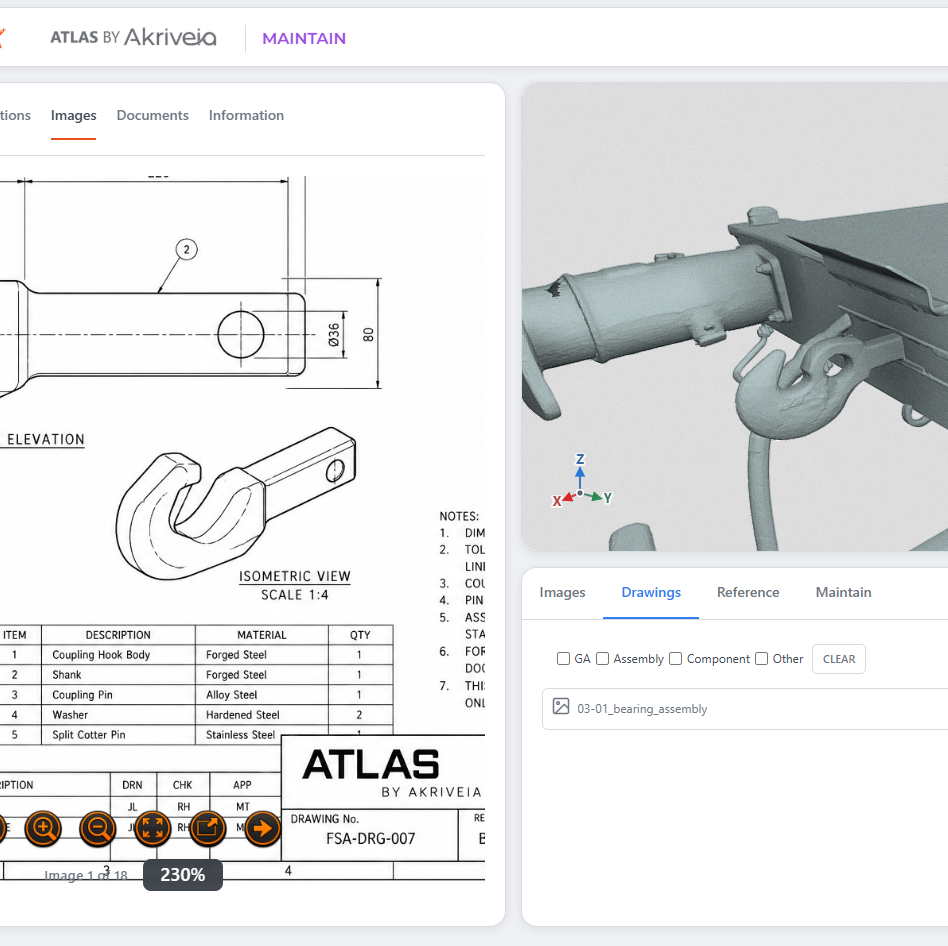Switch to Images tab in left panel
Image resolution: width=948 pixels, height=946 pixels.
[73, 115]
